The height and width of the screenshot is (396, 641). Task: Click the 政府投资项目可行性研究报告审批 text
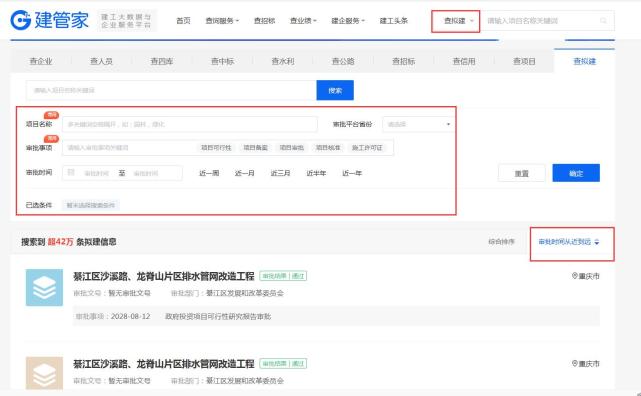(x=218, y=316)
